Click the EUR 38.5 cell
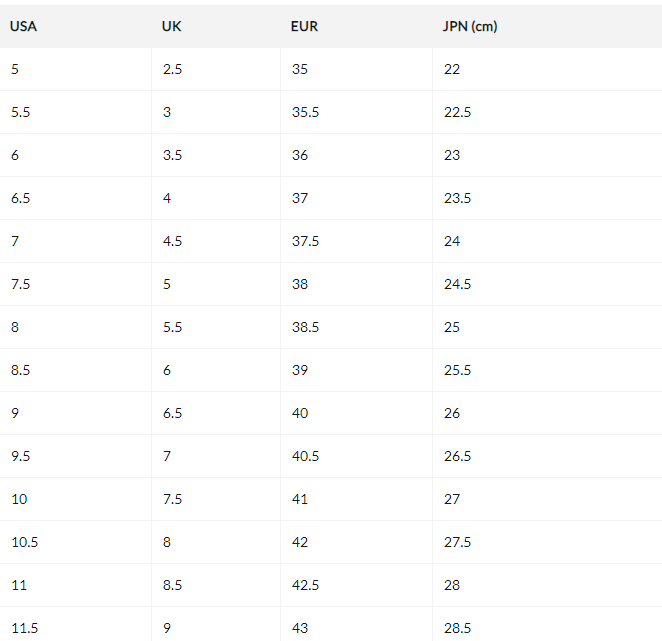 (305, 327)
